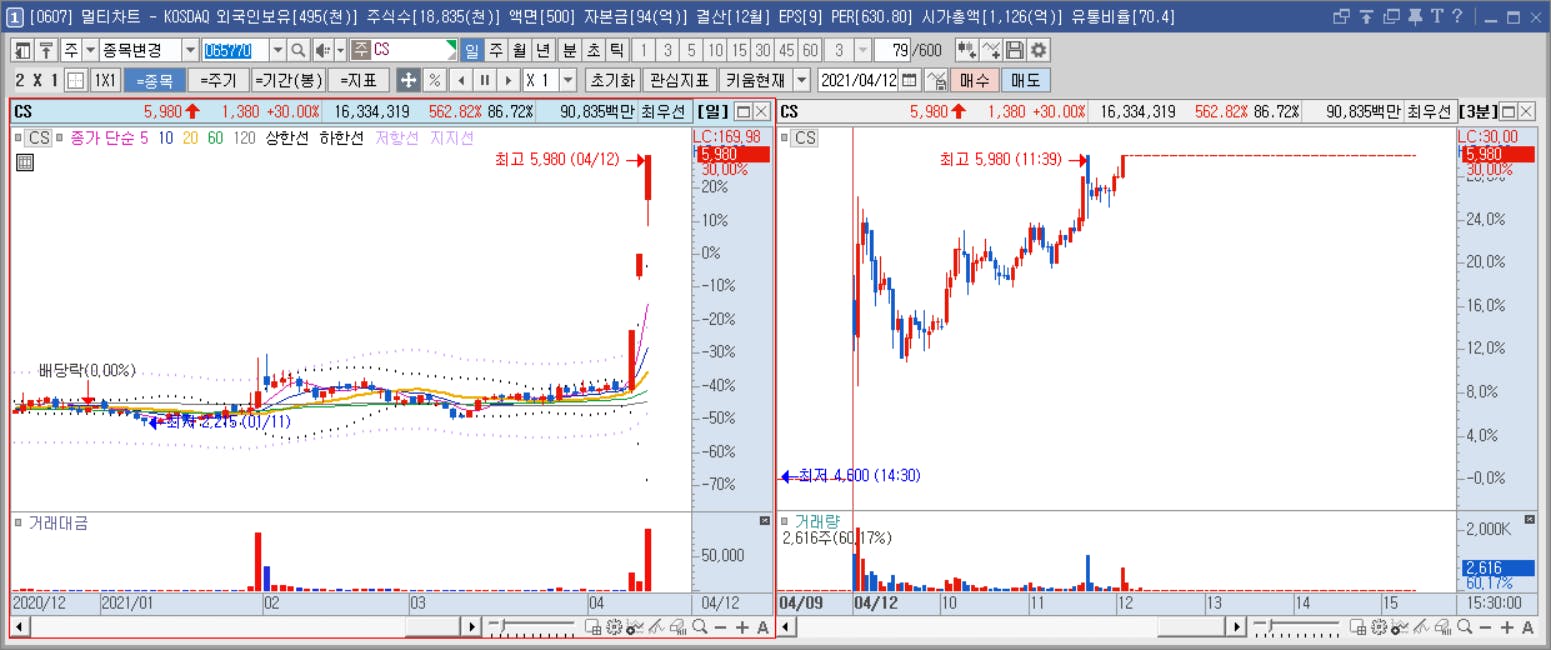Click the 매수 buy button
The image size is (1551, 650).
974,80
